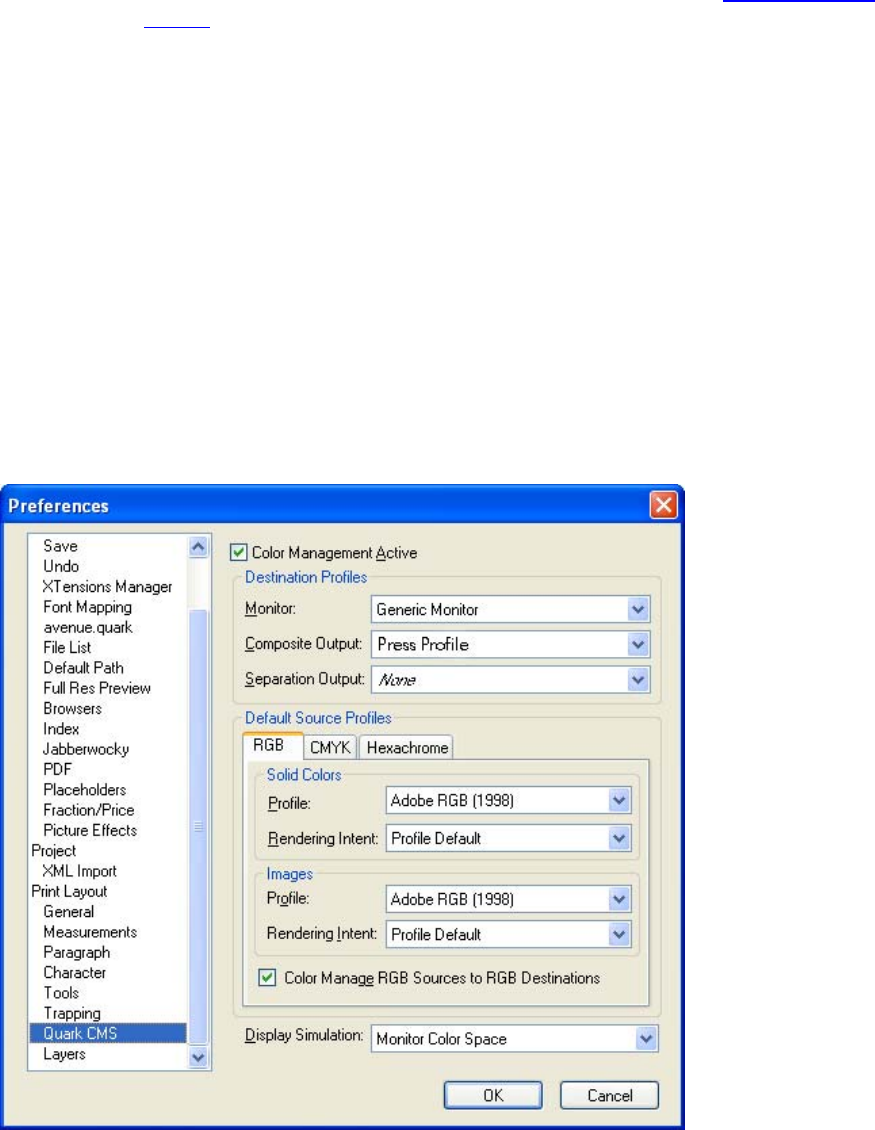Select XML Import preferences

click(x=79, y=871)
